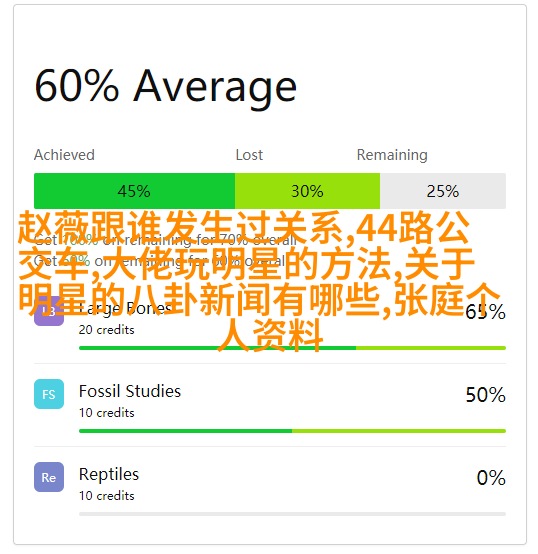538x554 pixels.
Task: Click the 0% score for Reptiles
Action: pyautogui.click(x=491, y=478)
